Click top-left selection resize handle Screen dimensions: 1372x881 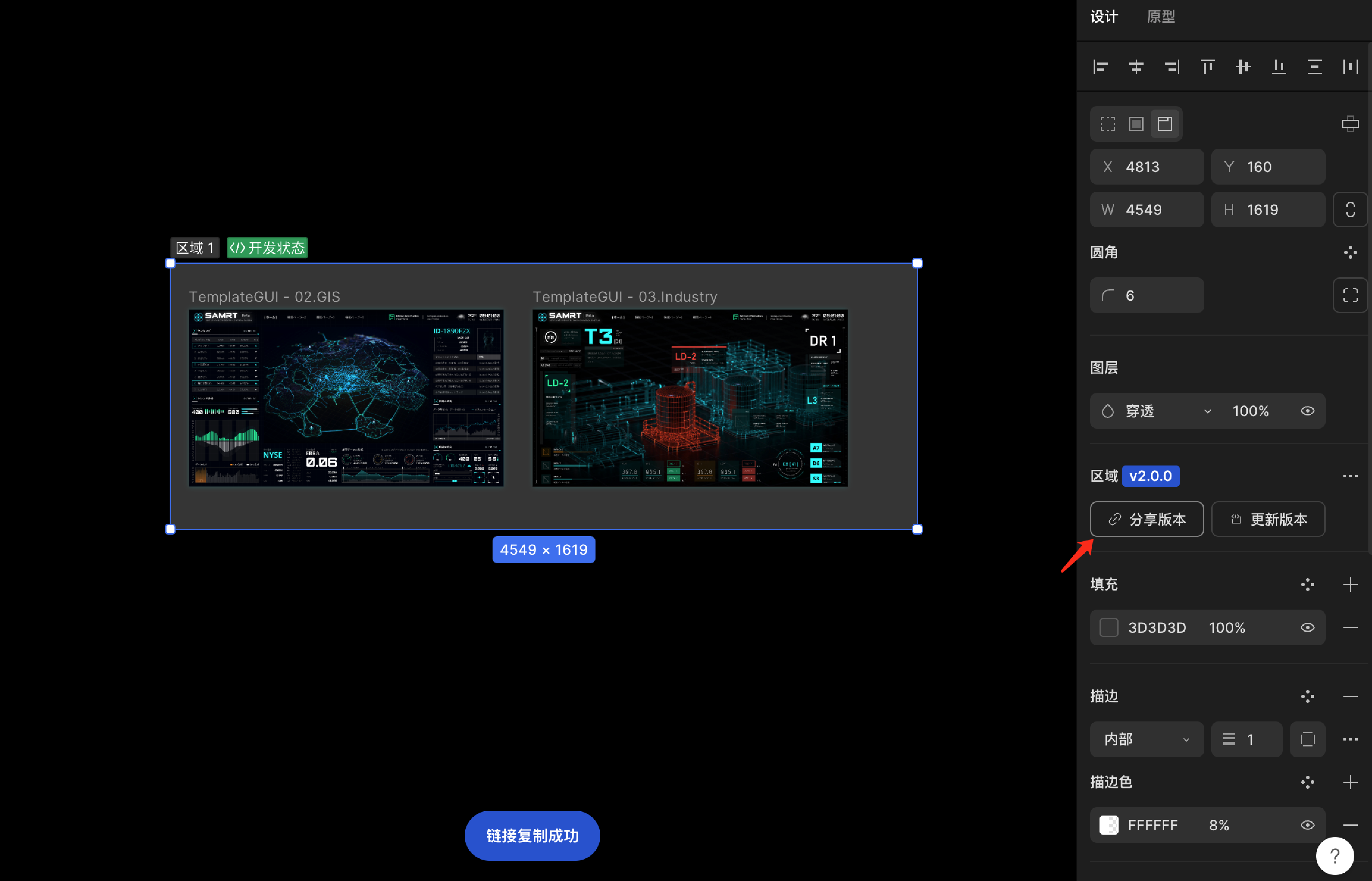170,263
